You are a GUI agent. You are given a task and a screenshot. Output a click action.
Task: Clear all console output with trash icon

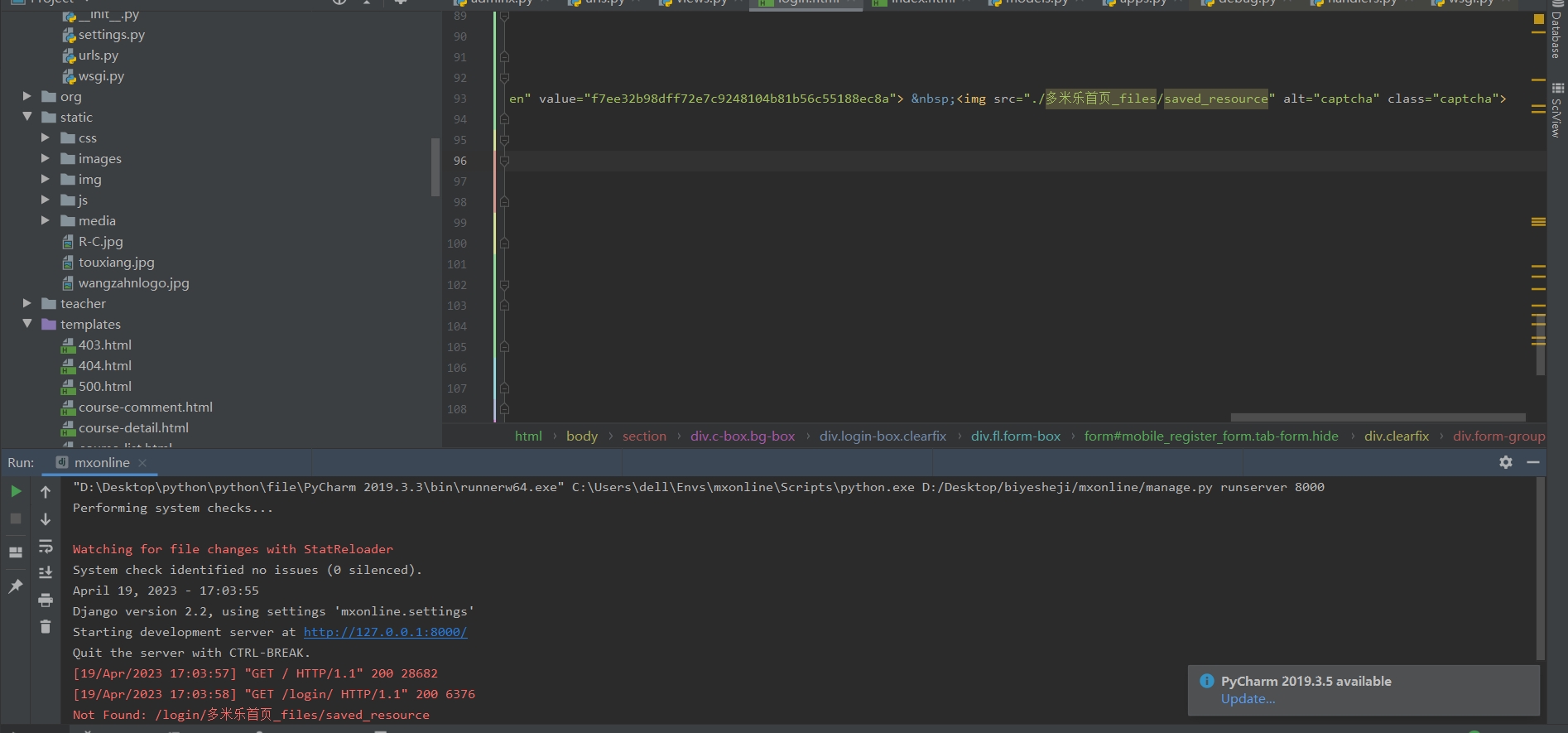[46, 627]
